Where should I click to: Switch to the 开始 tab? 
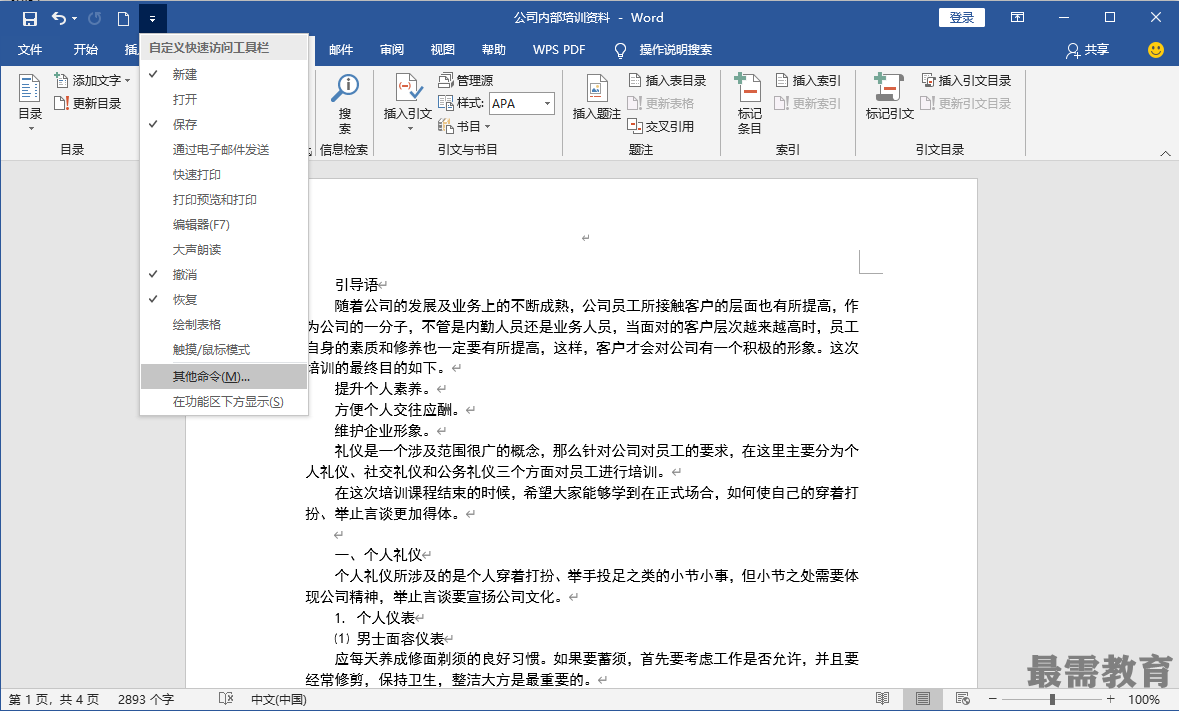86,50
